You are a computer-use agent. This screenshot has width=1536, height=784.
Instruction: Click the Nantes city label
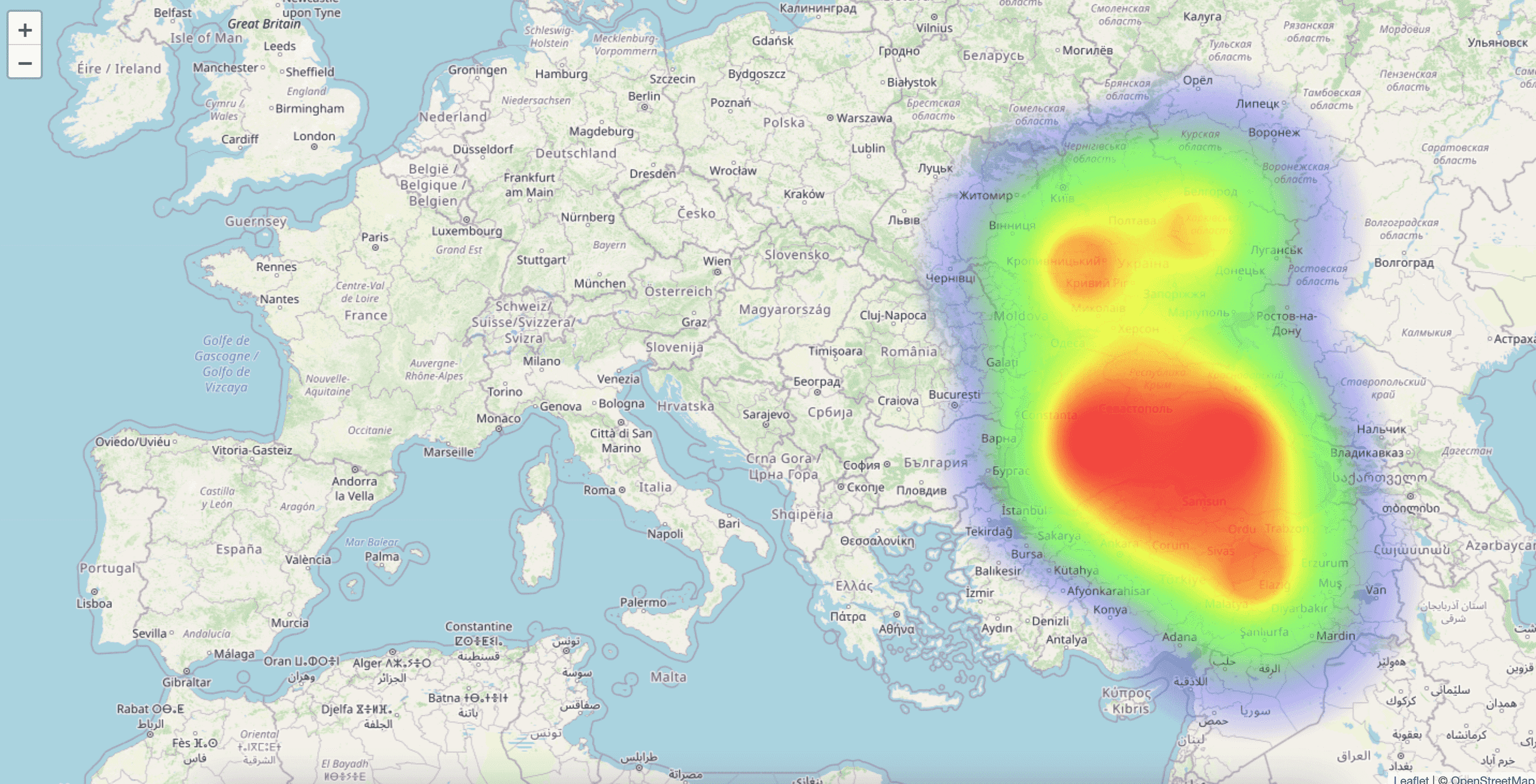[279, 299]
